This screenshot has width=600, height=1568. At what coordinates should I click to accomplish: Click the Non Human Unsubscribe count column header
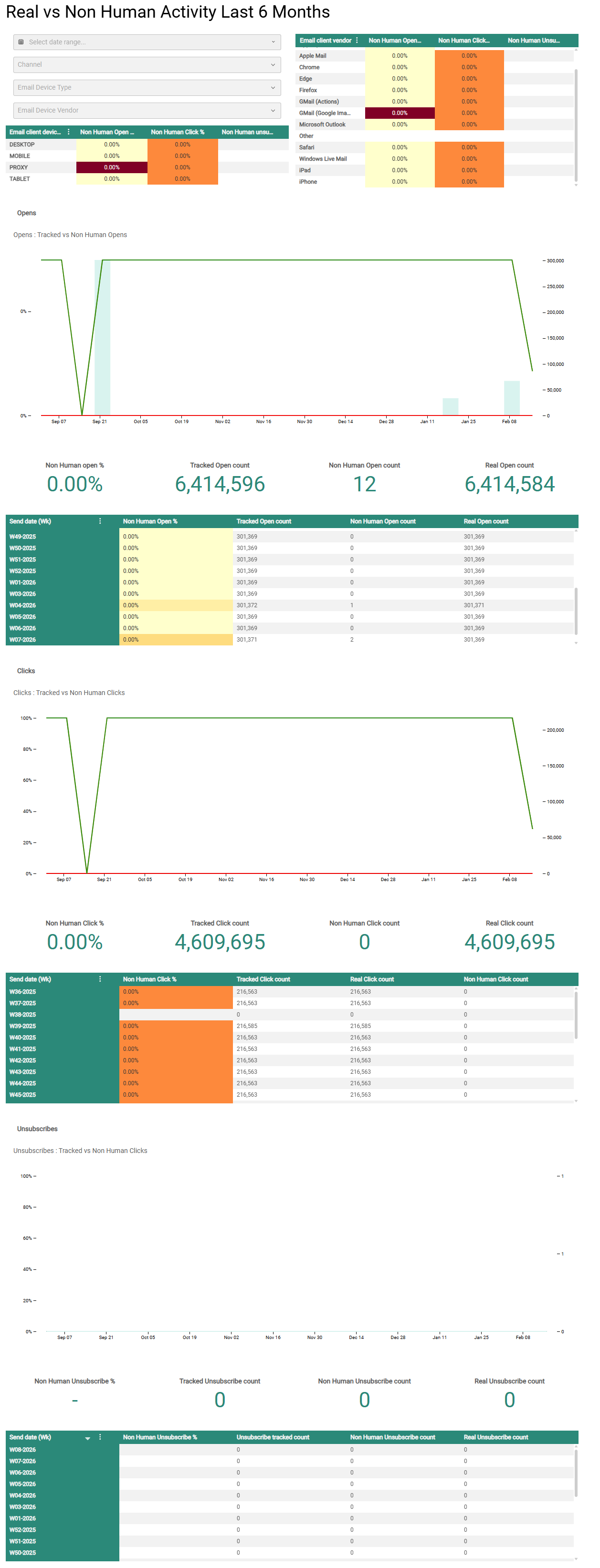392,1436
